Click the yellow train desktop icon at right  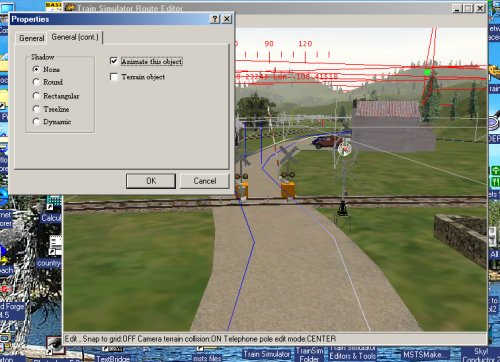[494, 72]
